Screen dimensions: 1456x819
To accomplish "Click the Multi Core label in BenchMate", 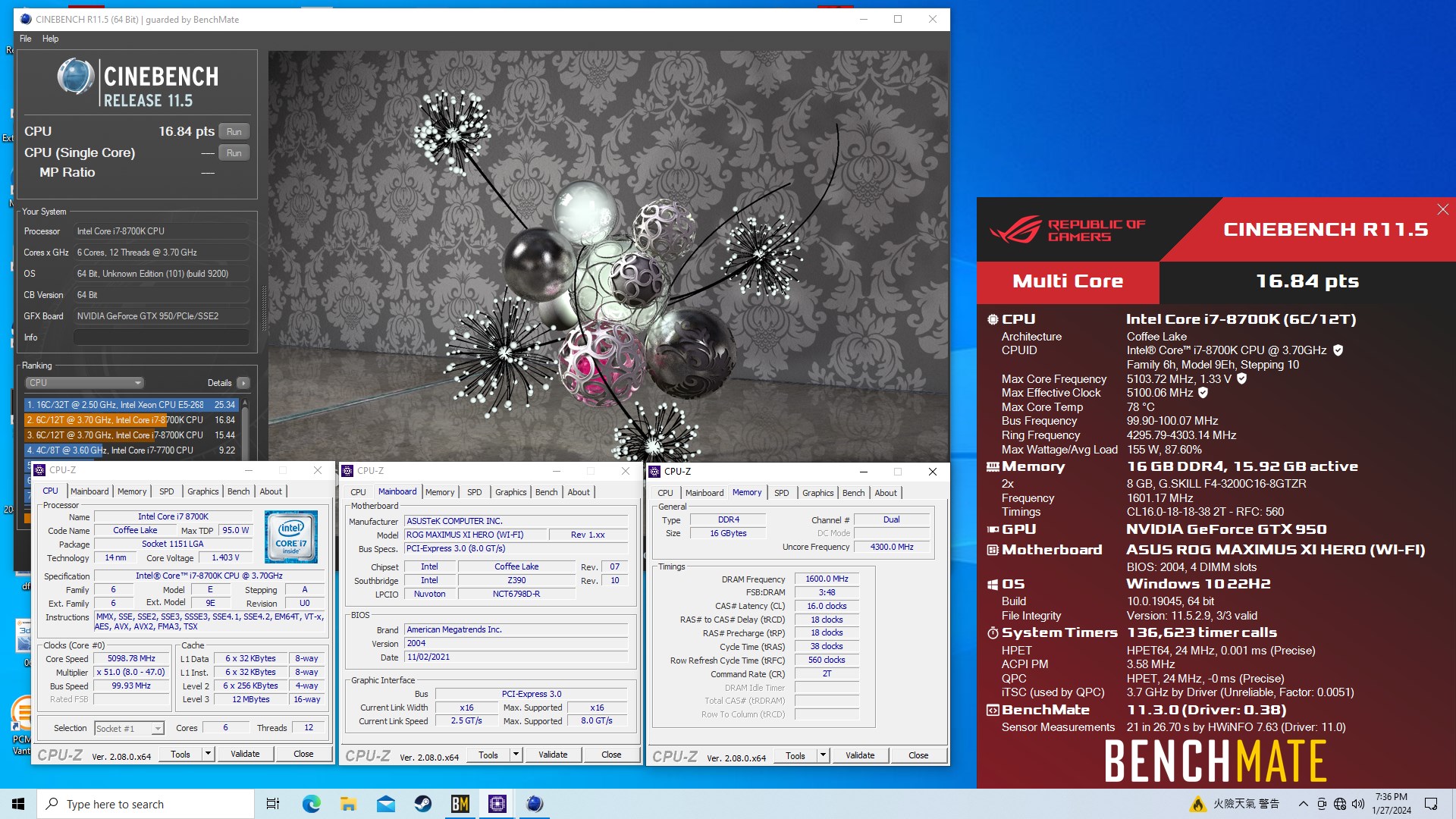I will click(1068, 281).
